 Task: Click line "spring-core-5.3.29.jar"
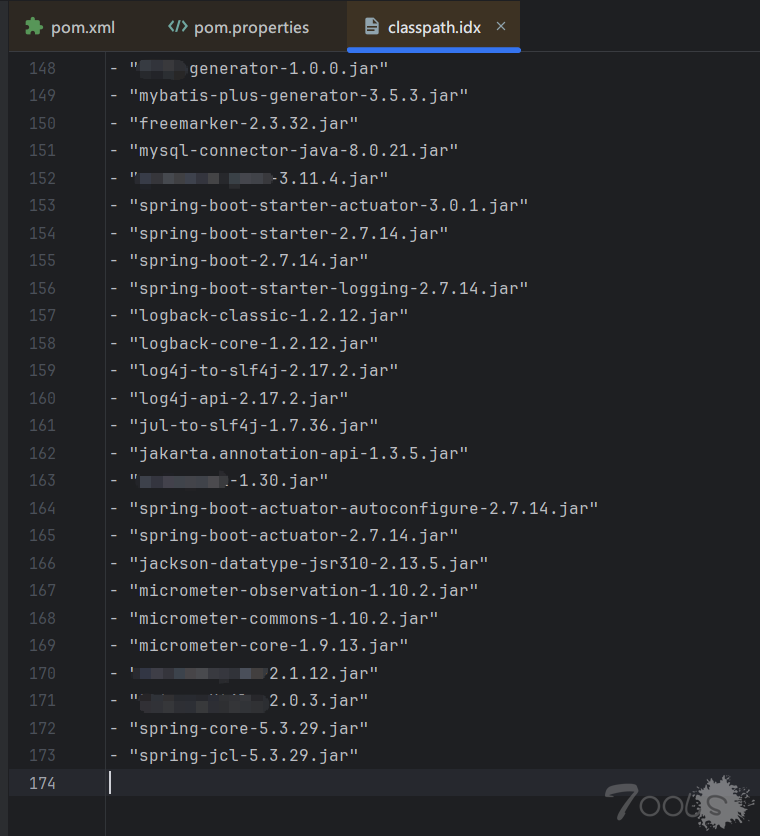[249, 728]
